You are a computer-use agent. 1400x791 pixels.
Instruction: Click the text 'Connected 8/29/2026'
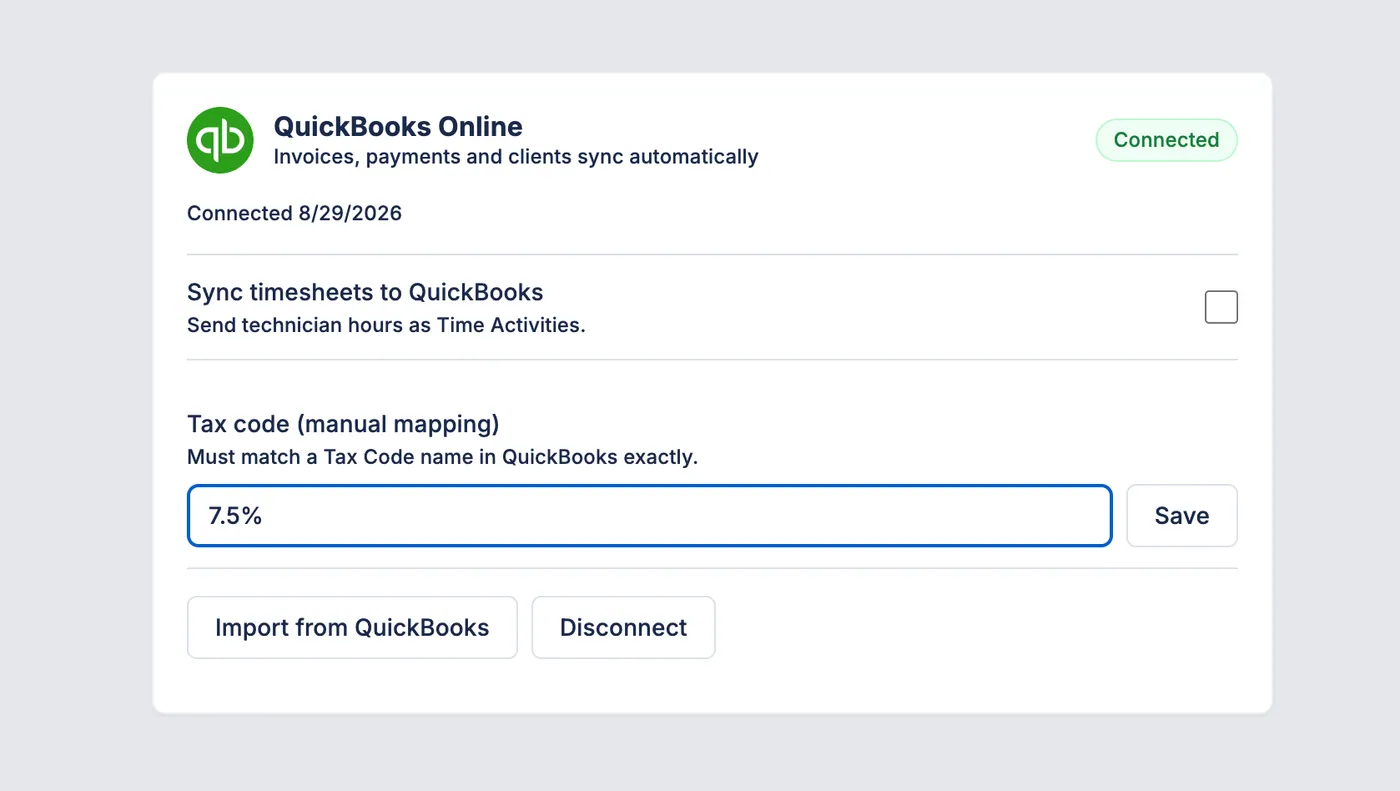(x=294, y=213)
